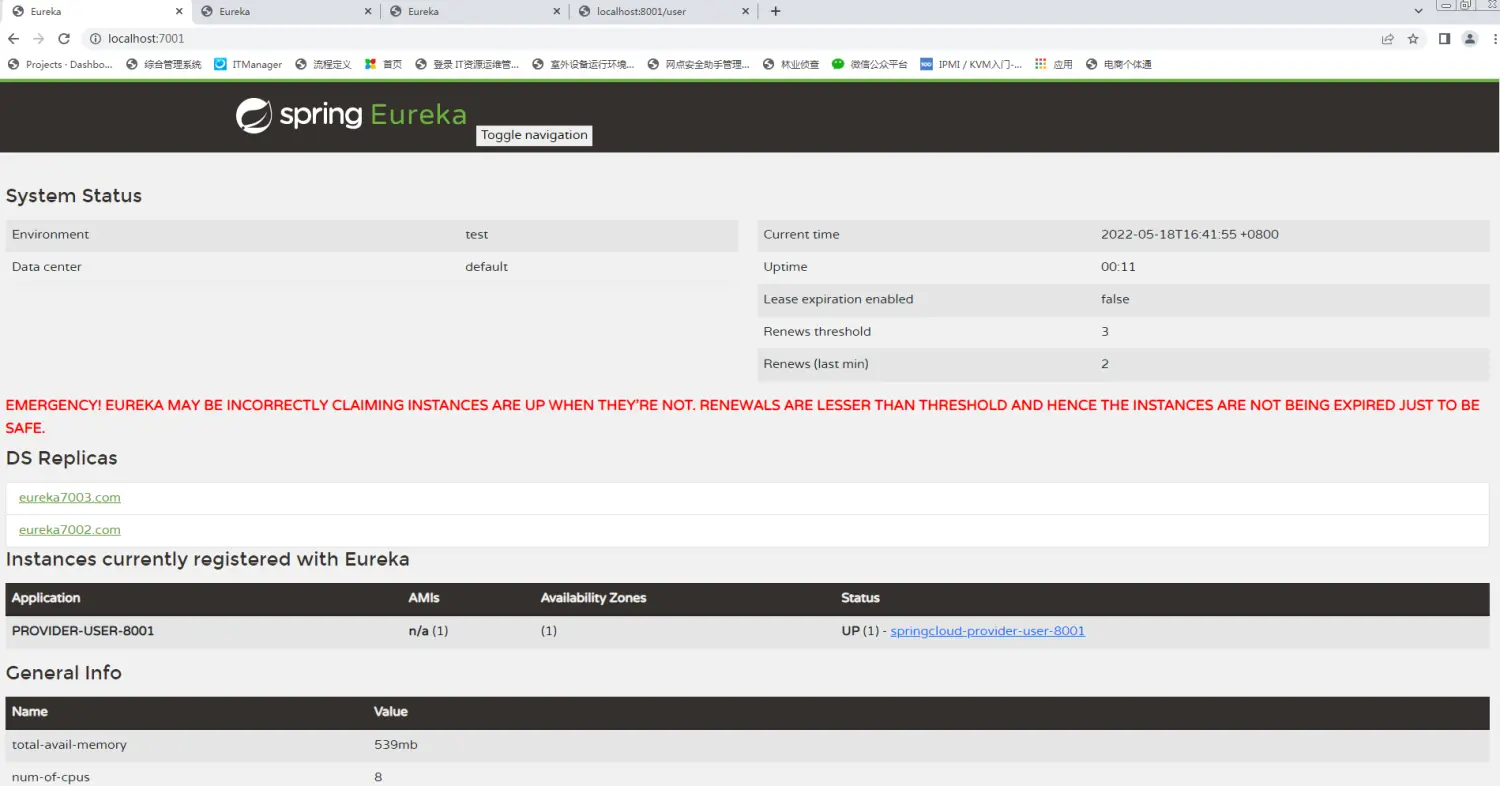Click the total-avail-memory row name
Image resolution: width=1500 pixels, height=786 pixels.
coord(69,745)
